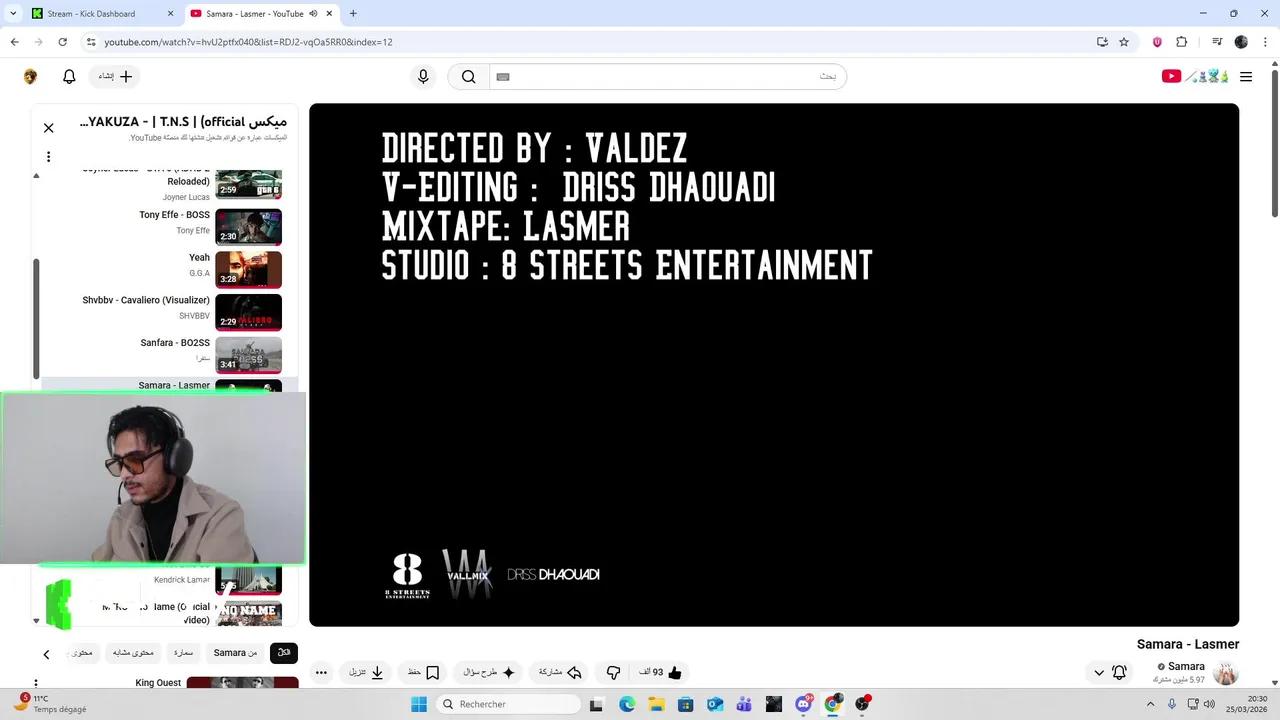
Task: Start voice search with the microphone
Action: (x=423, y=77)
